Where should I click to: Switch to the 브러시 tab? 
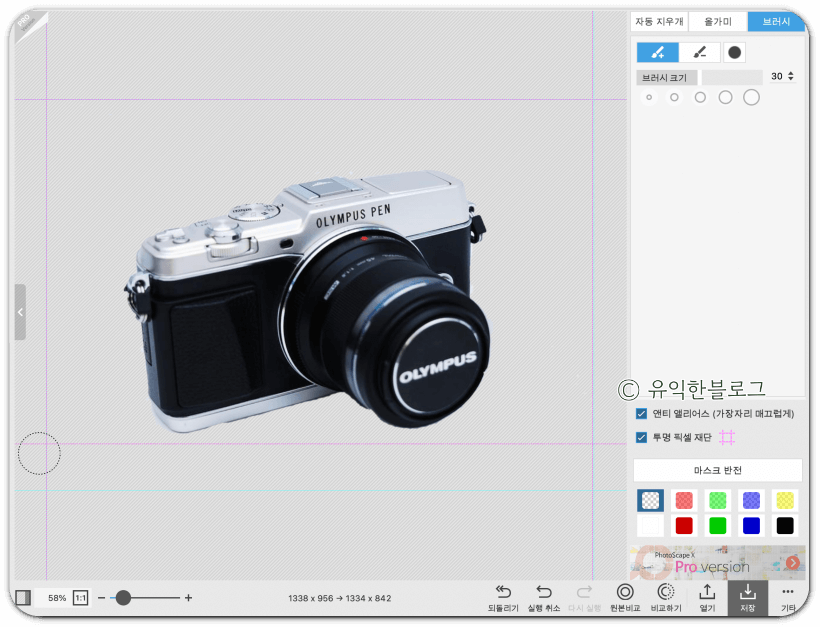[776, 21]
